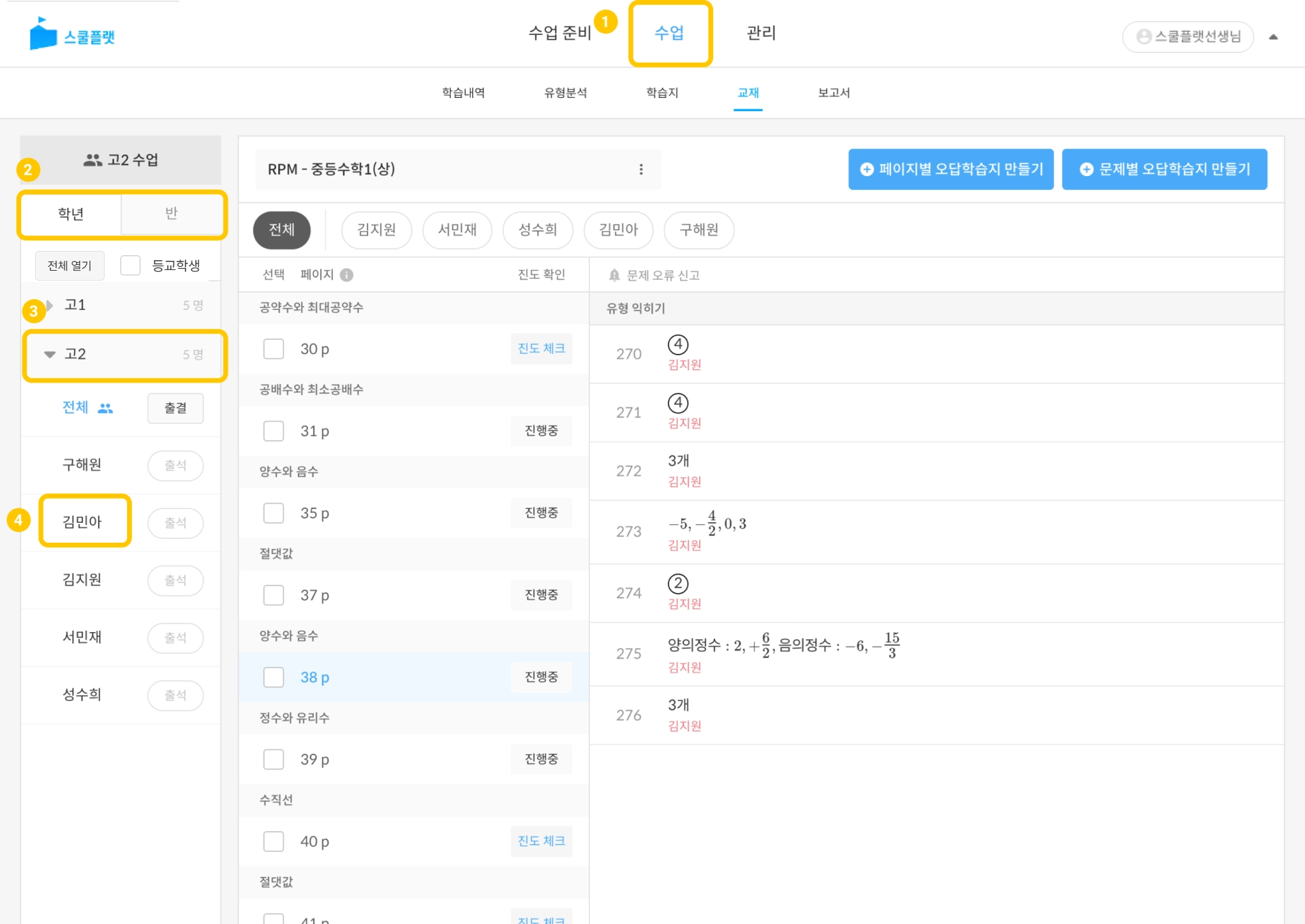Open the three-dot menu next to RPM textbook
The width and height of the screenshot is (1305, 924).
point(640,169)
